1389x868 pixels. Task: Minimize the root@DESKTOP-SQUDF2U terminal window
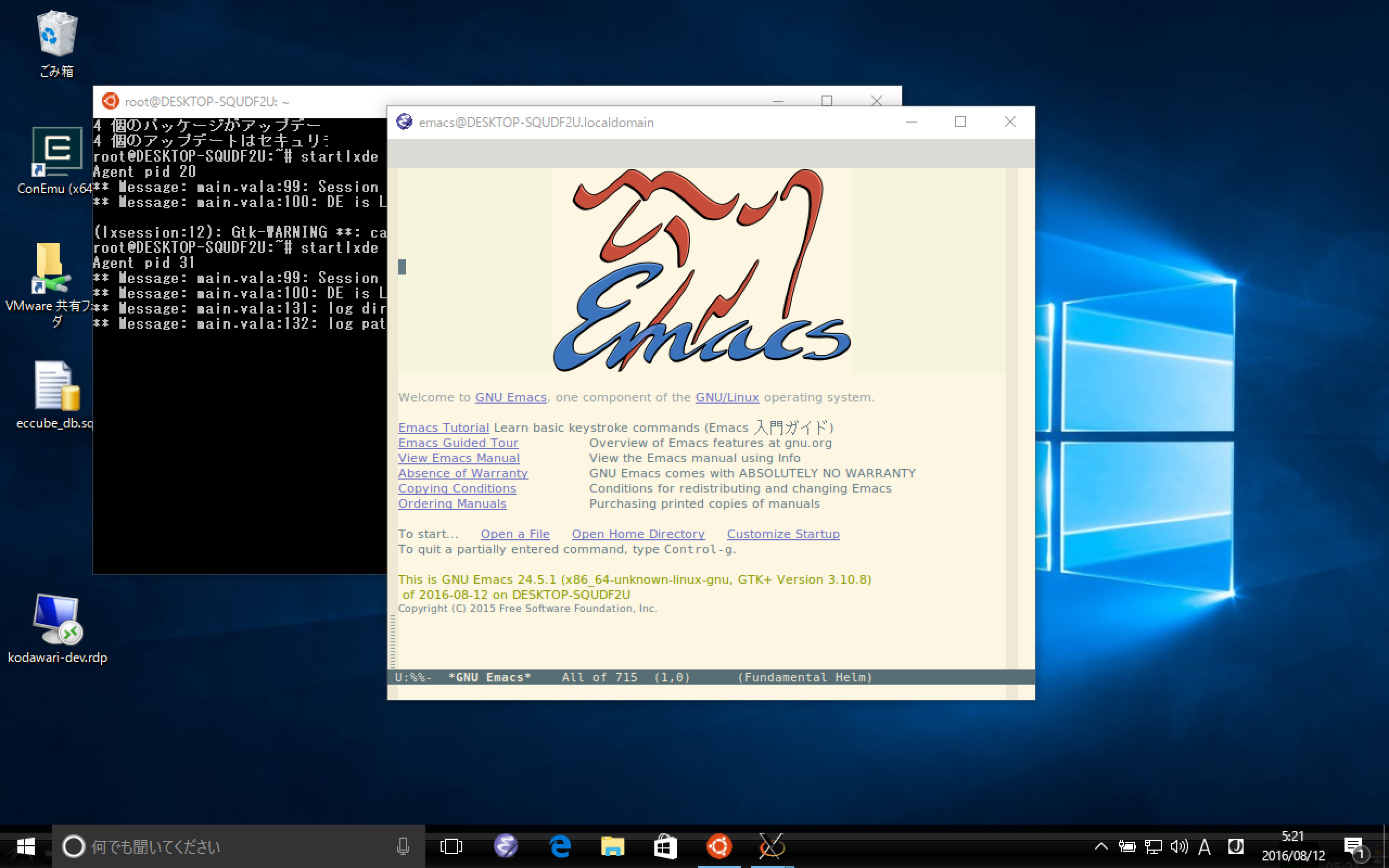(x=778, y=101)
